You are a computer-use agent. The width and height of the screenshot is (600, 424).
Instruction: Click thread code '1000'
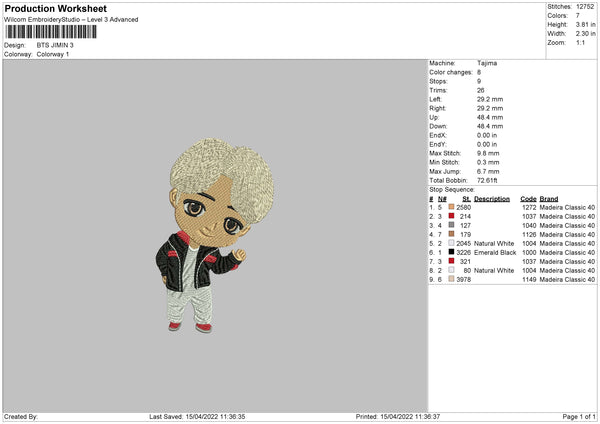[x=529, y=253]
